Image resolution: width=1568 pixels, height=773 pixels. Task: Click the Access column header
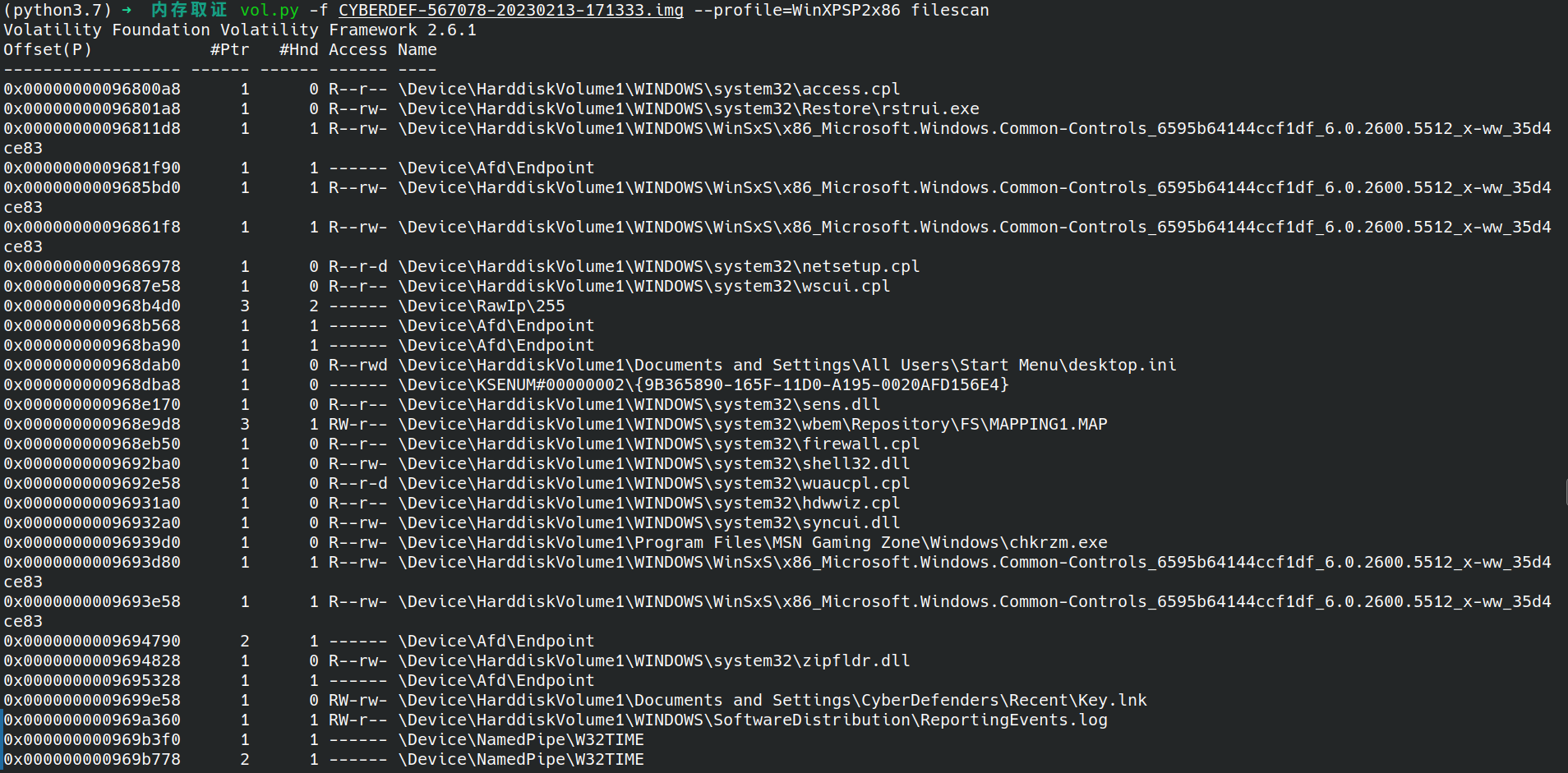click(357, 50)
